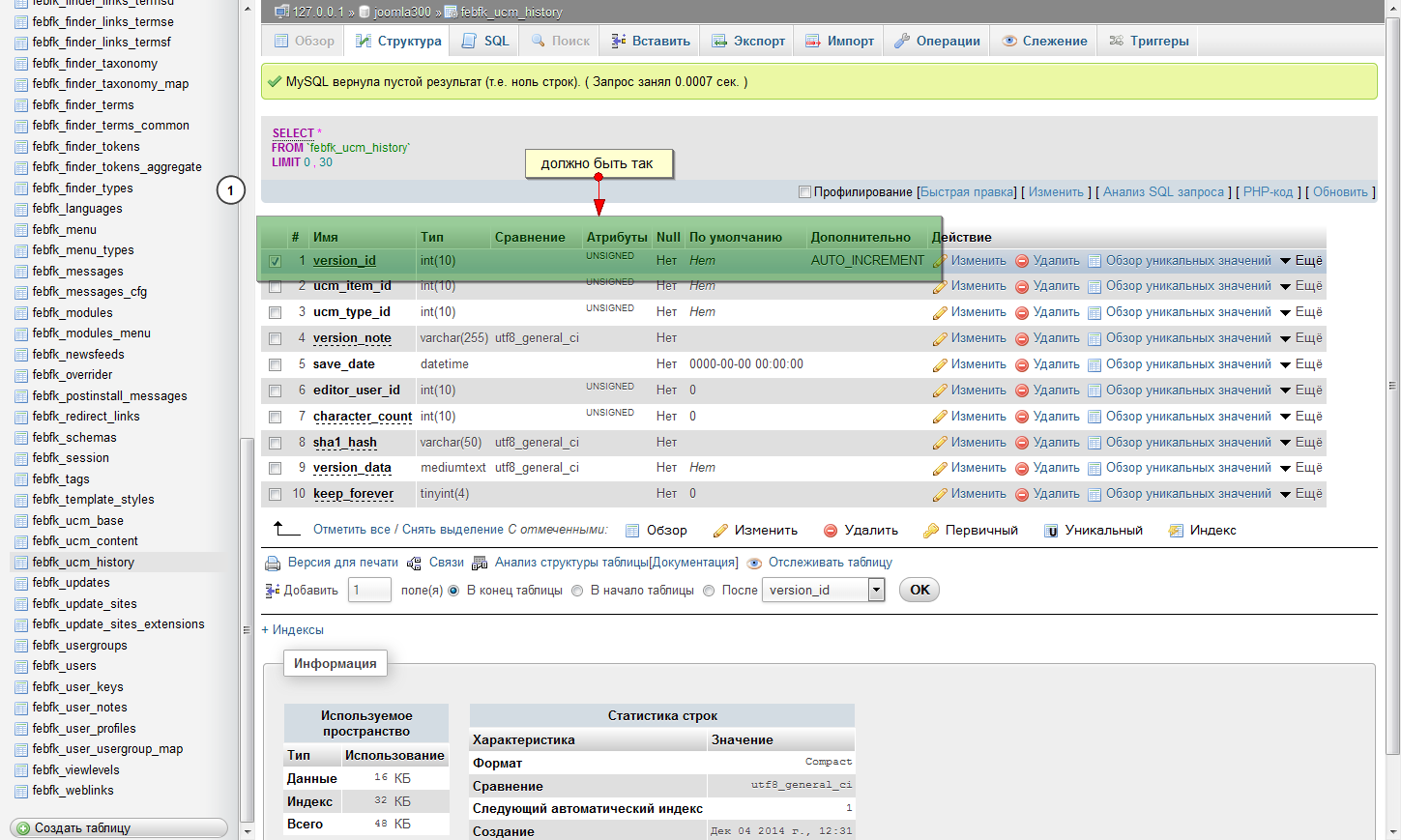1401x840 pixels.
Task: Expand the Indexes section
Action: pyautogui.click(x=293, y=630)
